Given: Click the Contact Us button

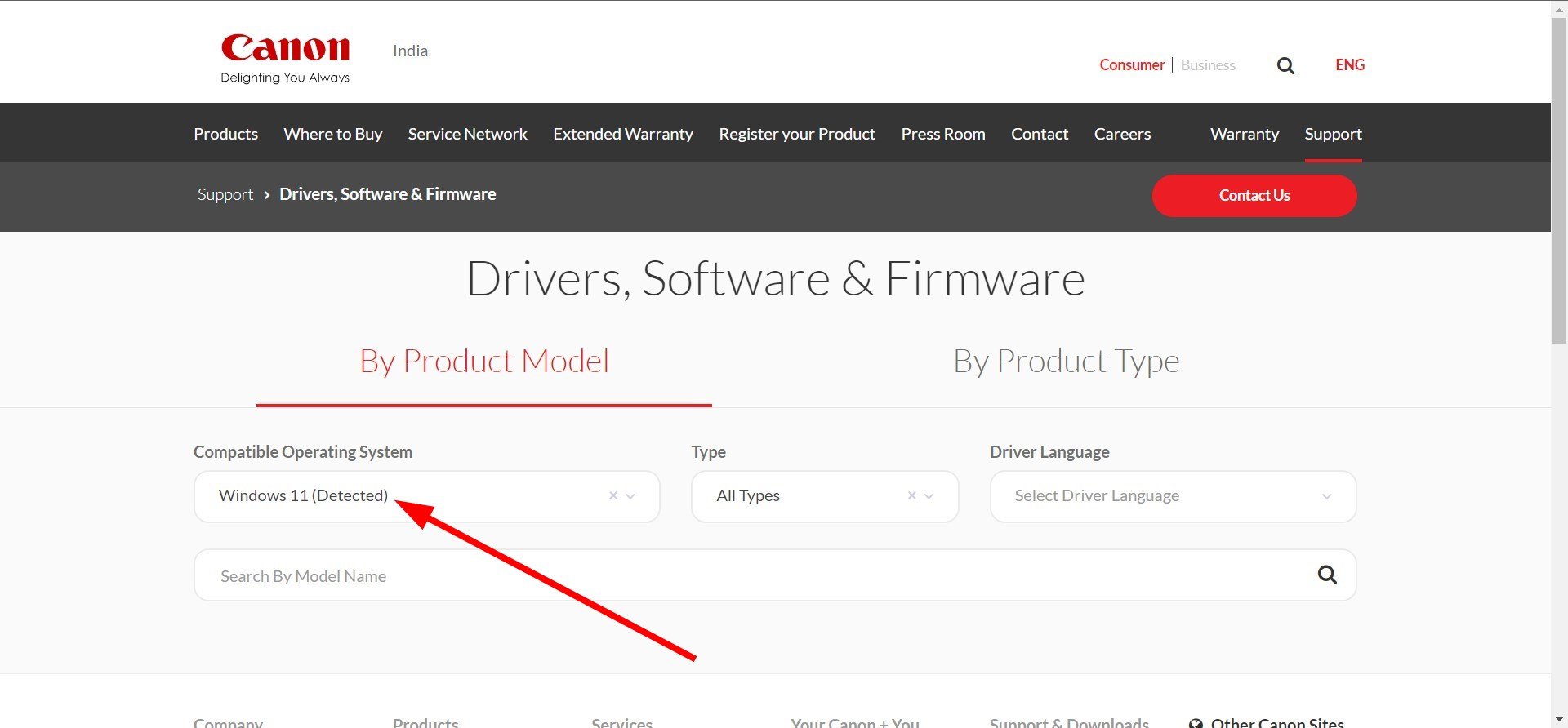Looking at the screenshot, I should pyautogui.click(x=1254, y=196).
